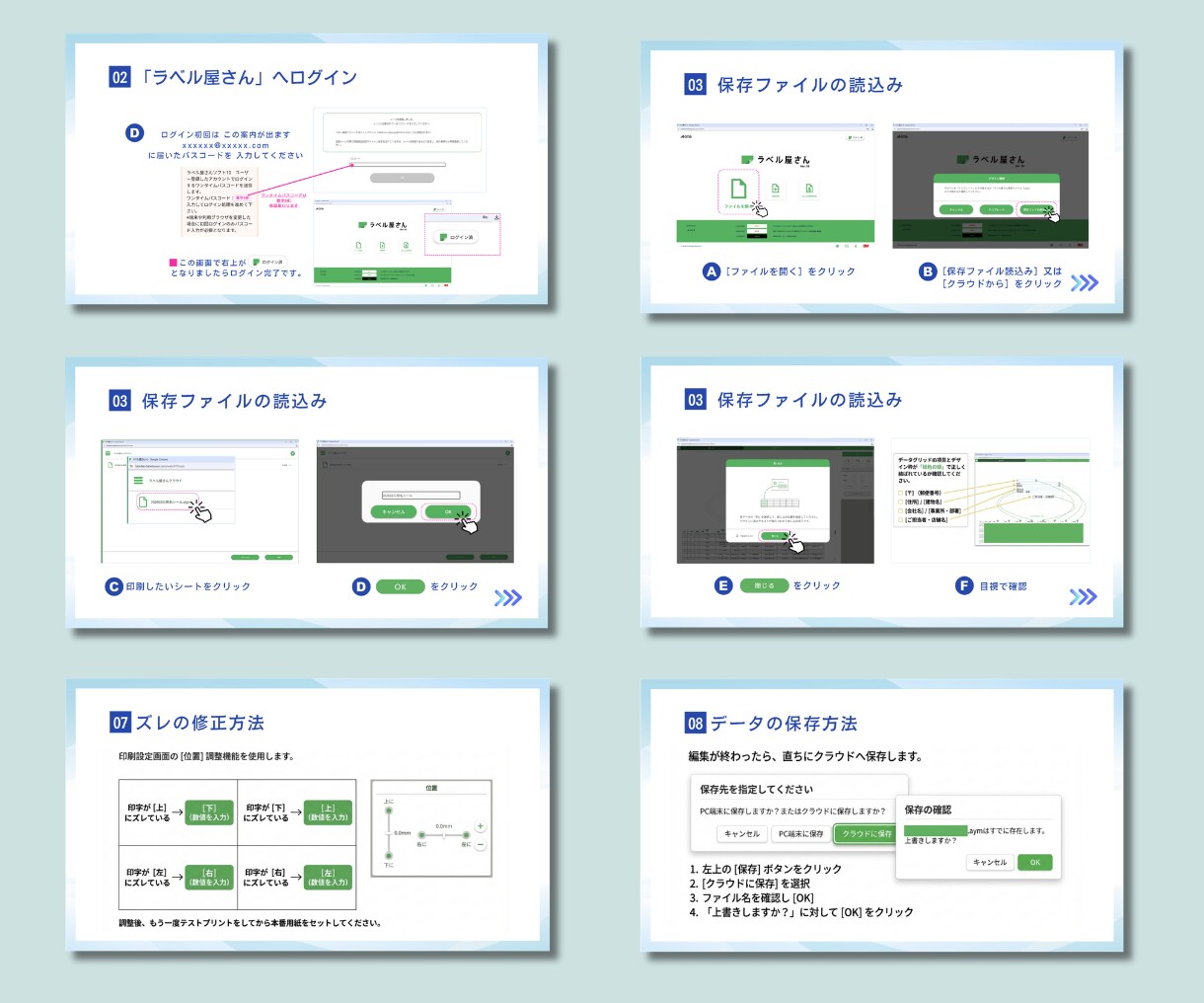Click the 目視で確認 caption text
Image resolution: width=1204 pixels, height=1003 pixels.
point(1003,586)
